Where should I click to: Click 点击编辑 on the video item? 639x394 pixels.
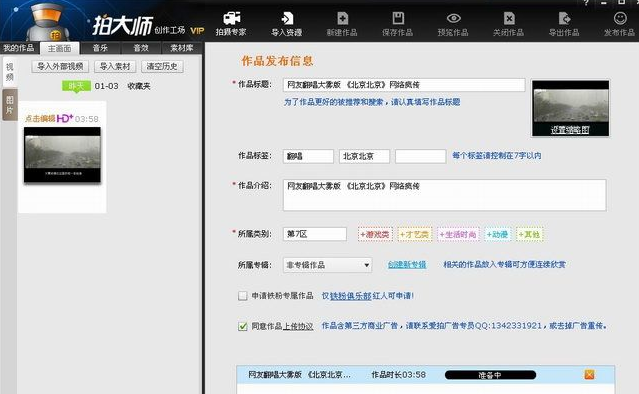point(40,119)
